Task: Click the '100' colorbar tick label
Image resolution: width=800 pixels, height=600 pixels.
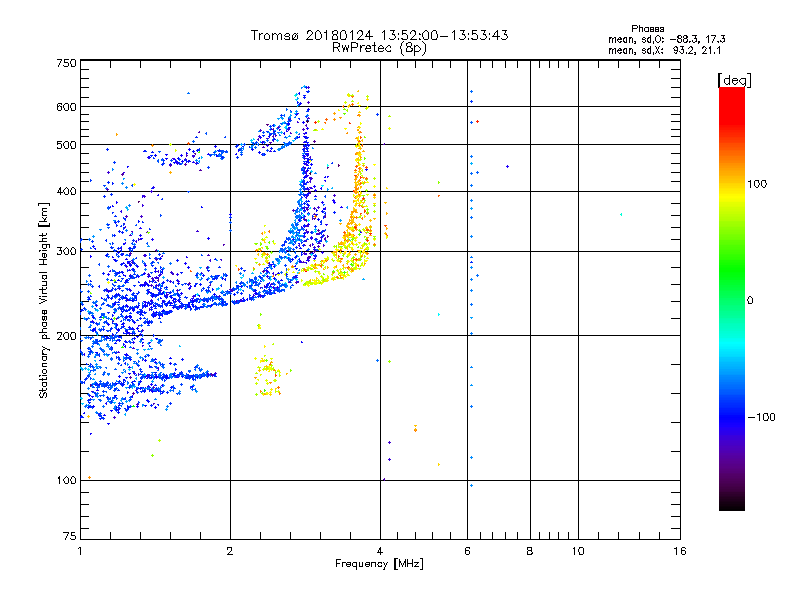Action: click(757, 184)
